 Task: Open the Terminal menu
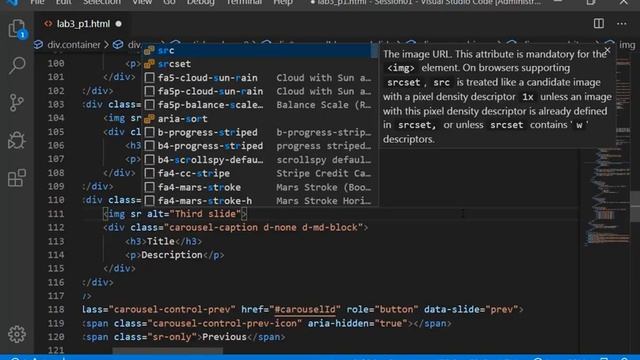244,2
